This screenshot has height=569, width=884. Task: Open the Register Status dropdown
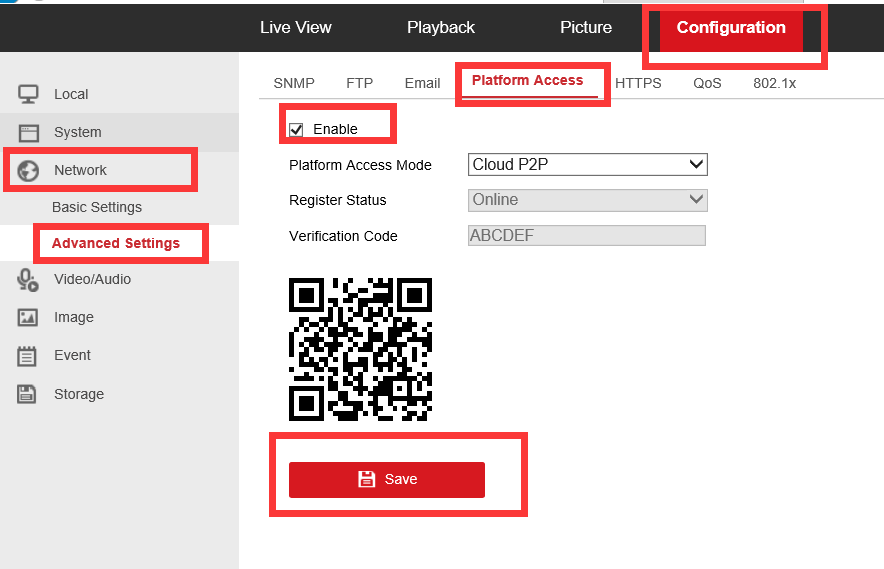tap(587, 200)
